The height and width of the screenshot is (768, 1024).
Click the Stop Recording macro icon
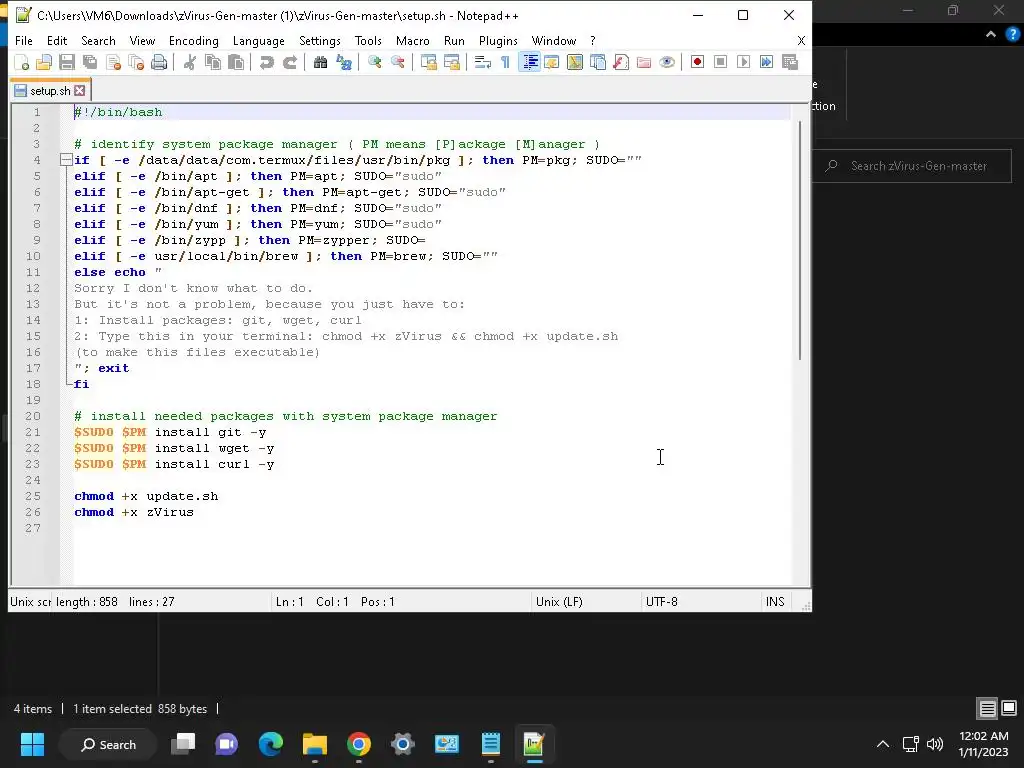pos(720,62)
